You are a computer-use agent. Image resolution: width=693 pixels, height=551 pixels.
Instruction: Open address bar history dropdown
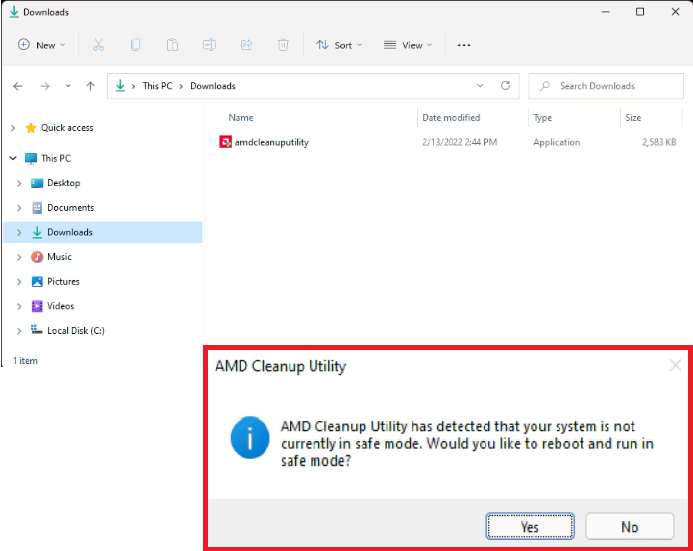(480, 86)
